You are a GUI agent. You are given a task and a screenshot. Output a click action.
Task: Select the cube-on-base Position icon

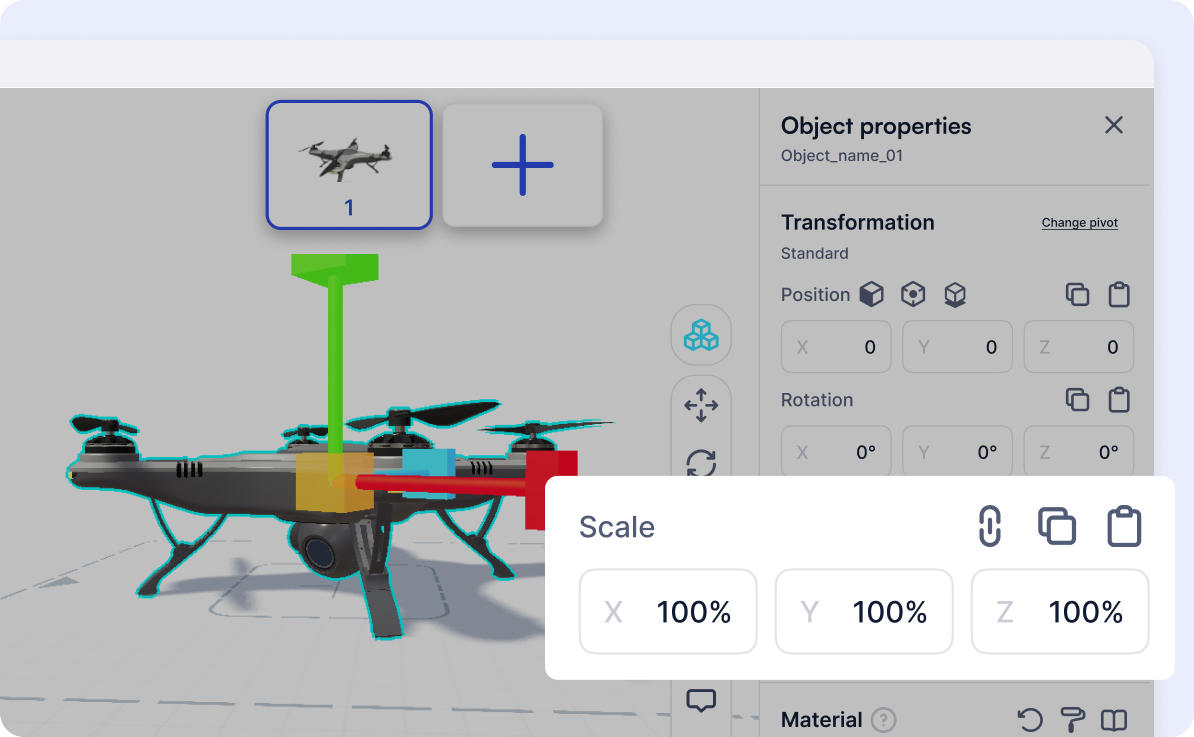click(x=955, y=294)
